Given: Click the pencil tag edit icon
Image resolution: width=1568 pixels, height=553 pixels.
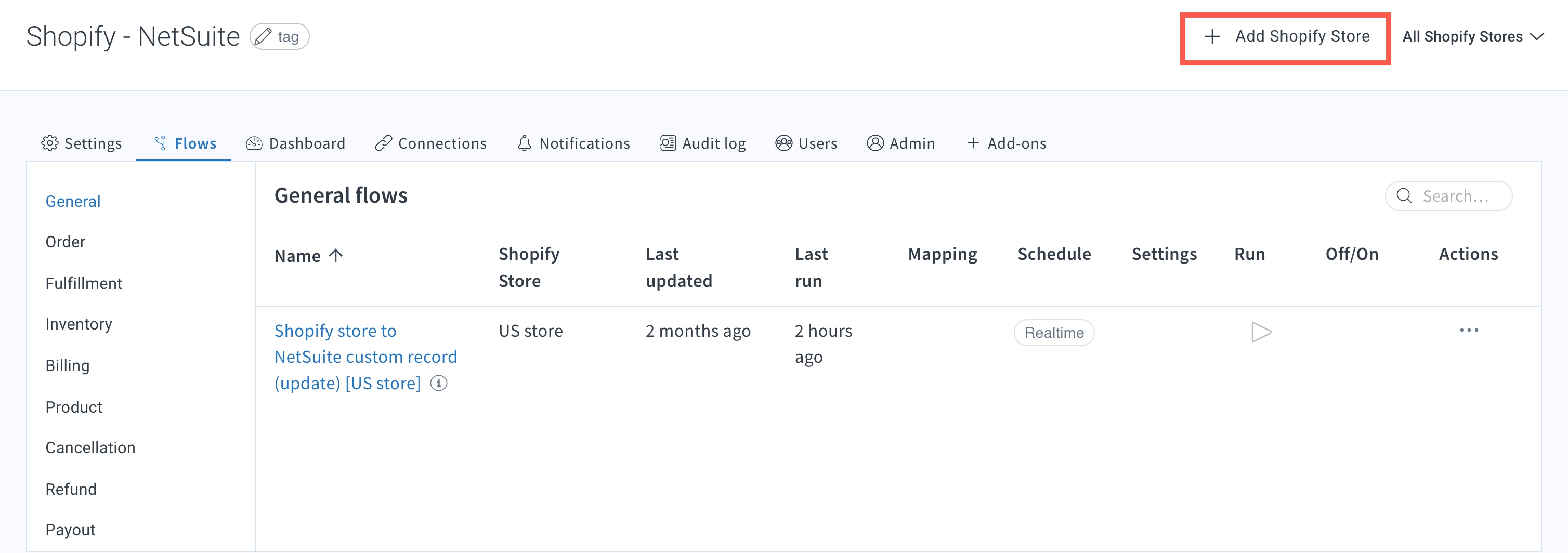Looking at the screenshot, I should point(263,36).
